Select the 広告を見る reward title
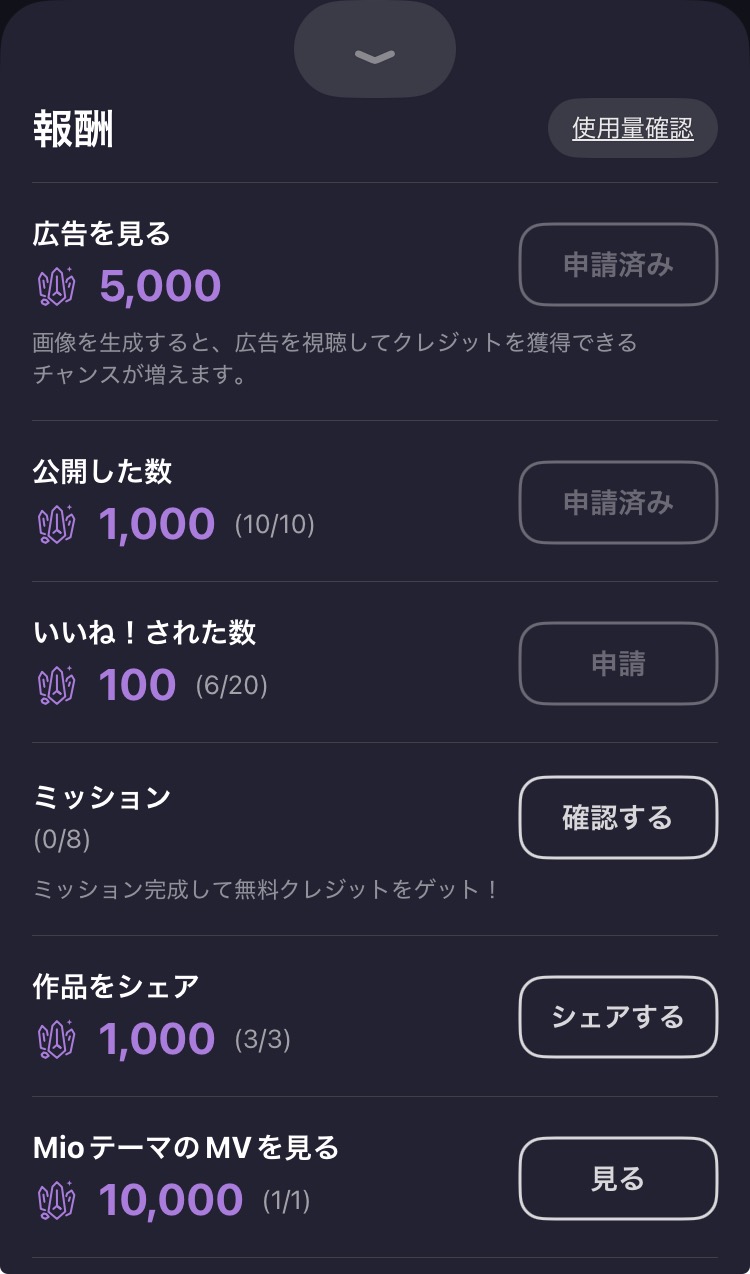The image size is (750, 1274). 102,234
